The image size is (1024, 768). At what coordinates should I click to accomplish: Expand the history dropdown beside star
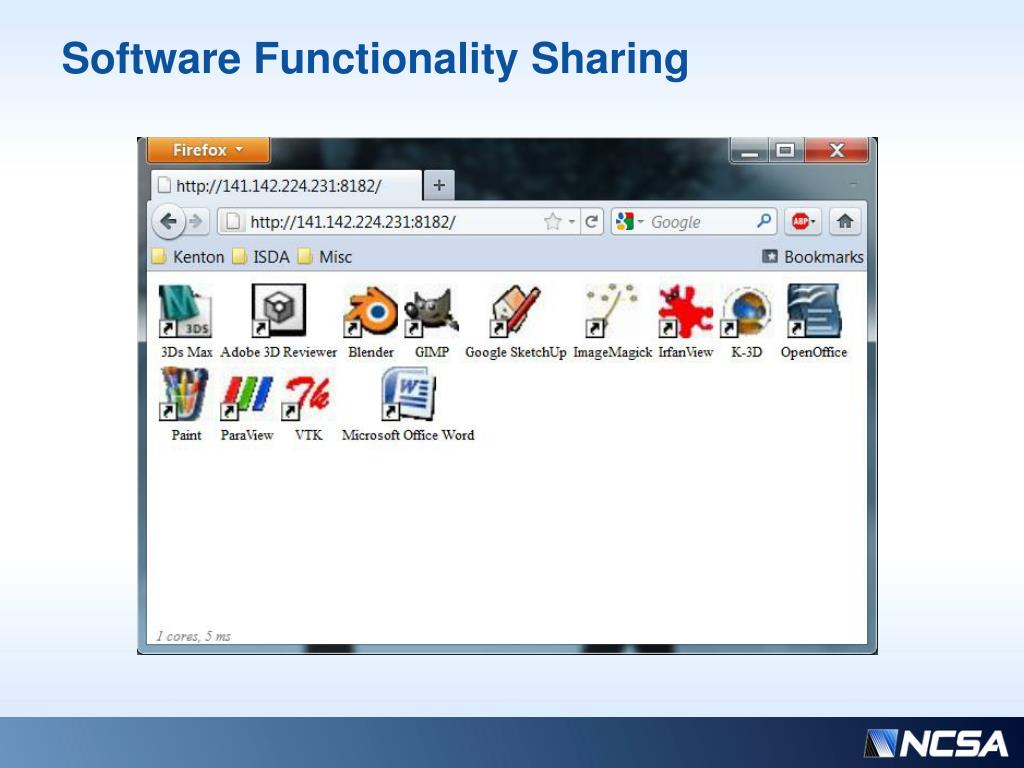click(572, 222)
